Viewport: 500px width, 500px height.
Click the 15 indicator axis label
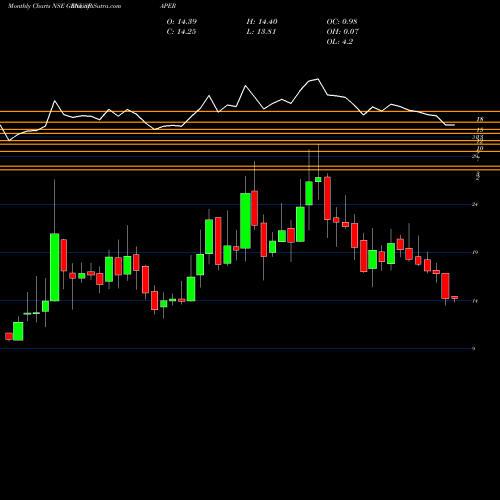tap(480, 130)
